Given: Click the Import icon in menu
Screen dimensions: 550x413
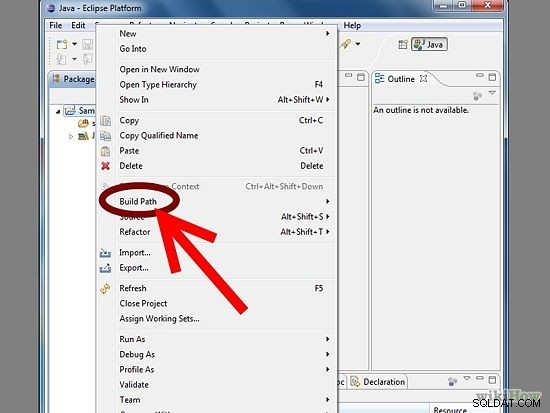Looking at the screenshot, I should (105, 253).
